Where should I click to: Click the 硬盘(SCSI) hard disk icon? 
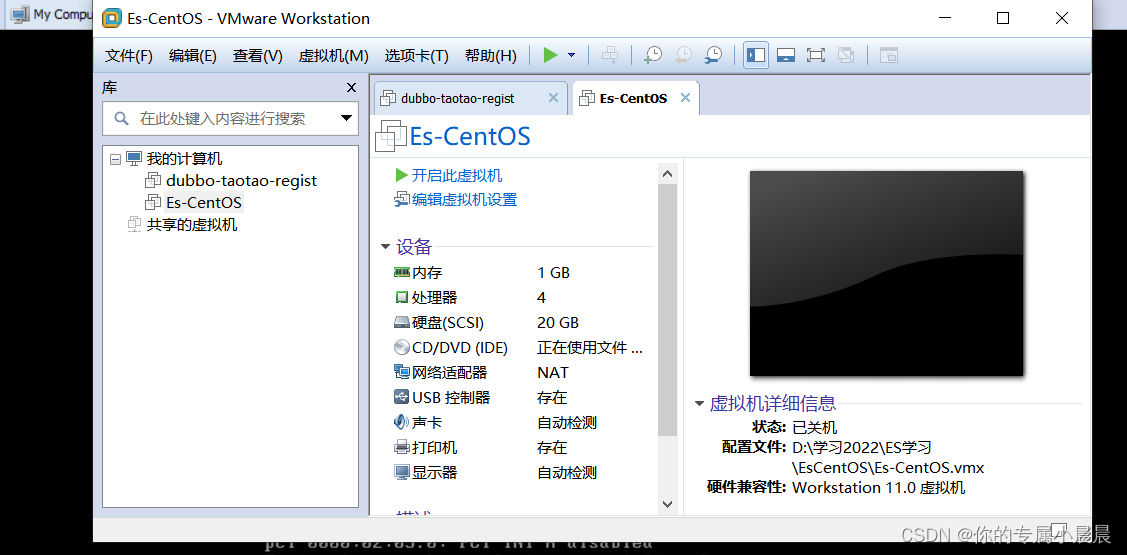point(402,323)
